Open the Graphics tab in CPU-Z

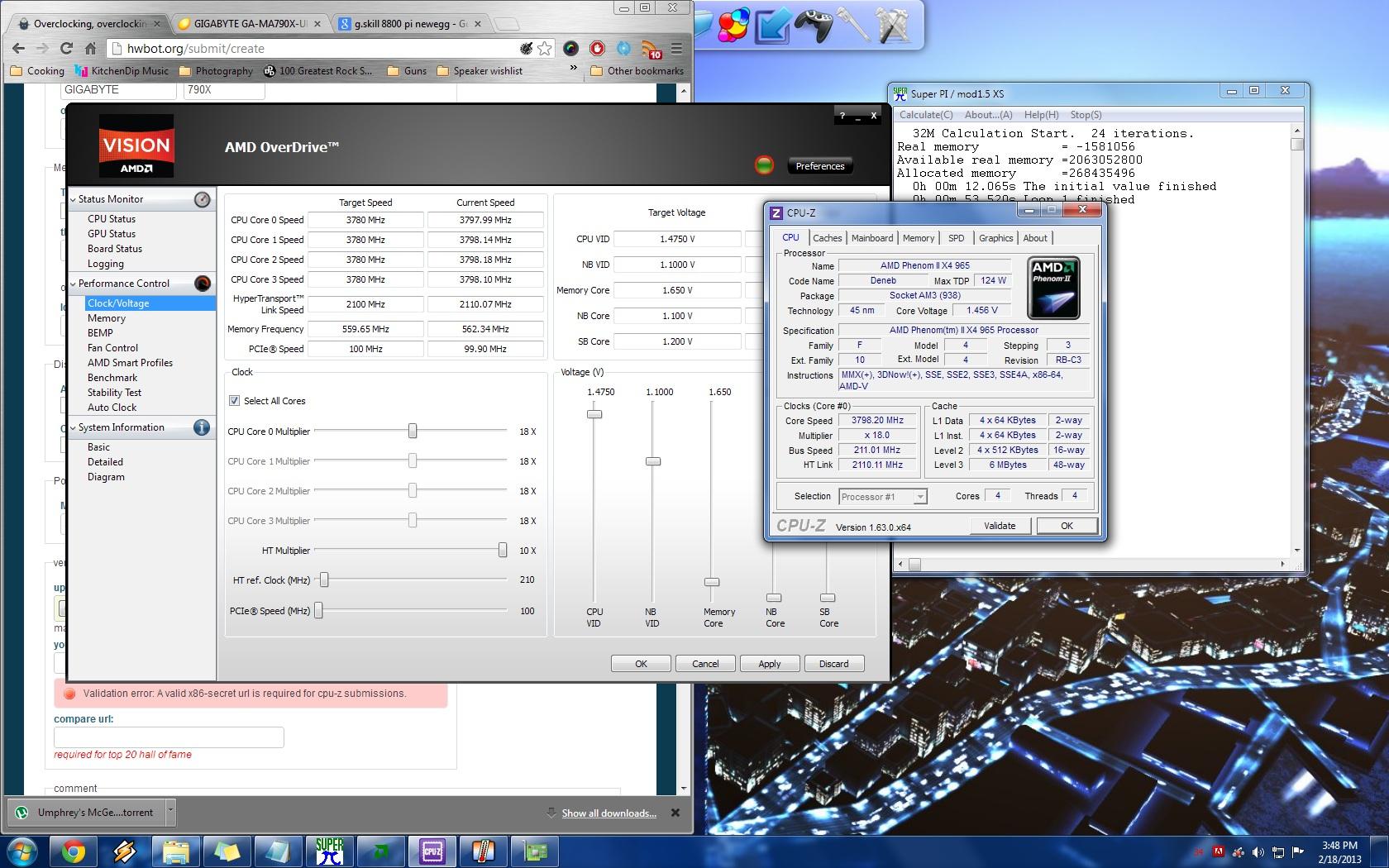[x=995, y=238]
